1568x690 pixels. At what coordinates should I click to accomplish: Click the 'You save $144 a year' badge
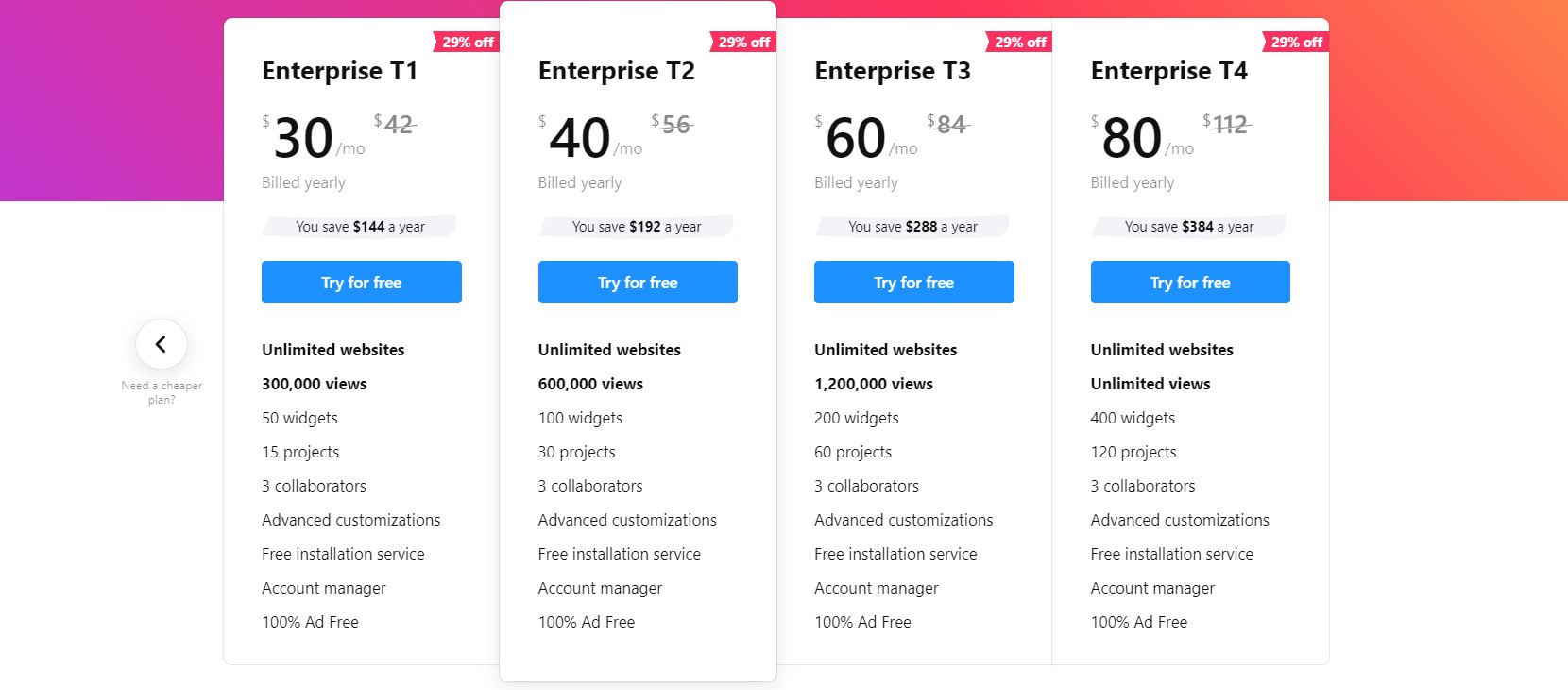click(x=360, y=226)
